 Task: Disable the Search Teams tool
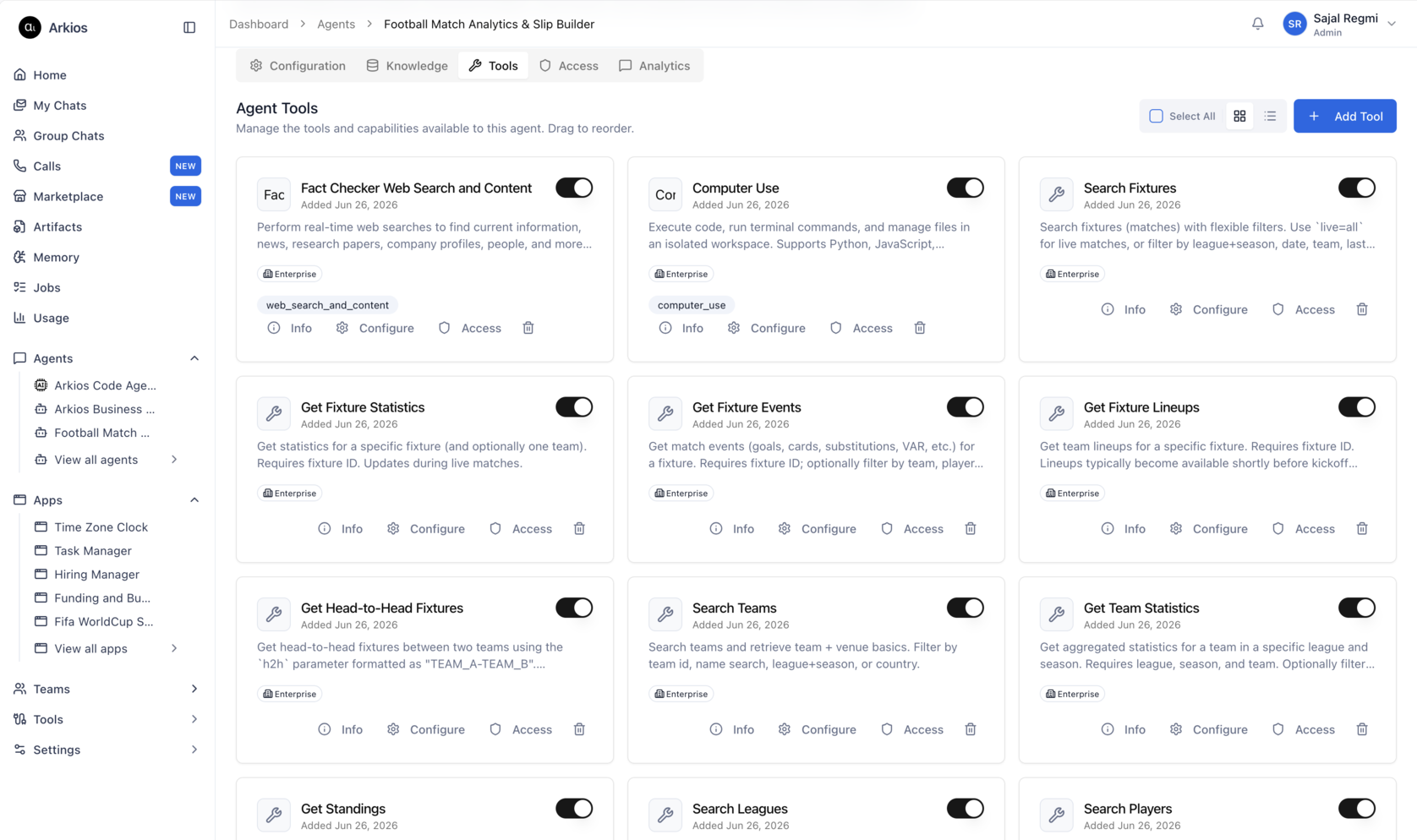[x=966, y=608]
